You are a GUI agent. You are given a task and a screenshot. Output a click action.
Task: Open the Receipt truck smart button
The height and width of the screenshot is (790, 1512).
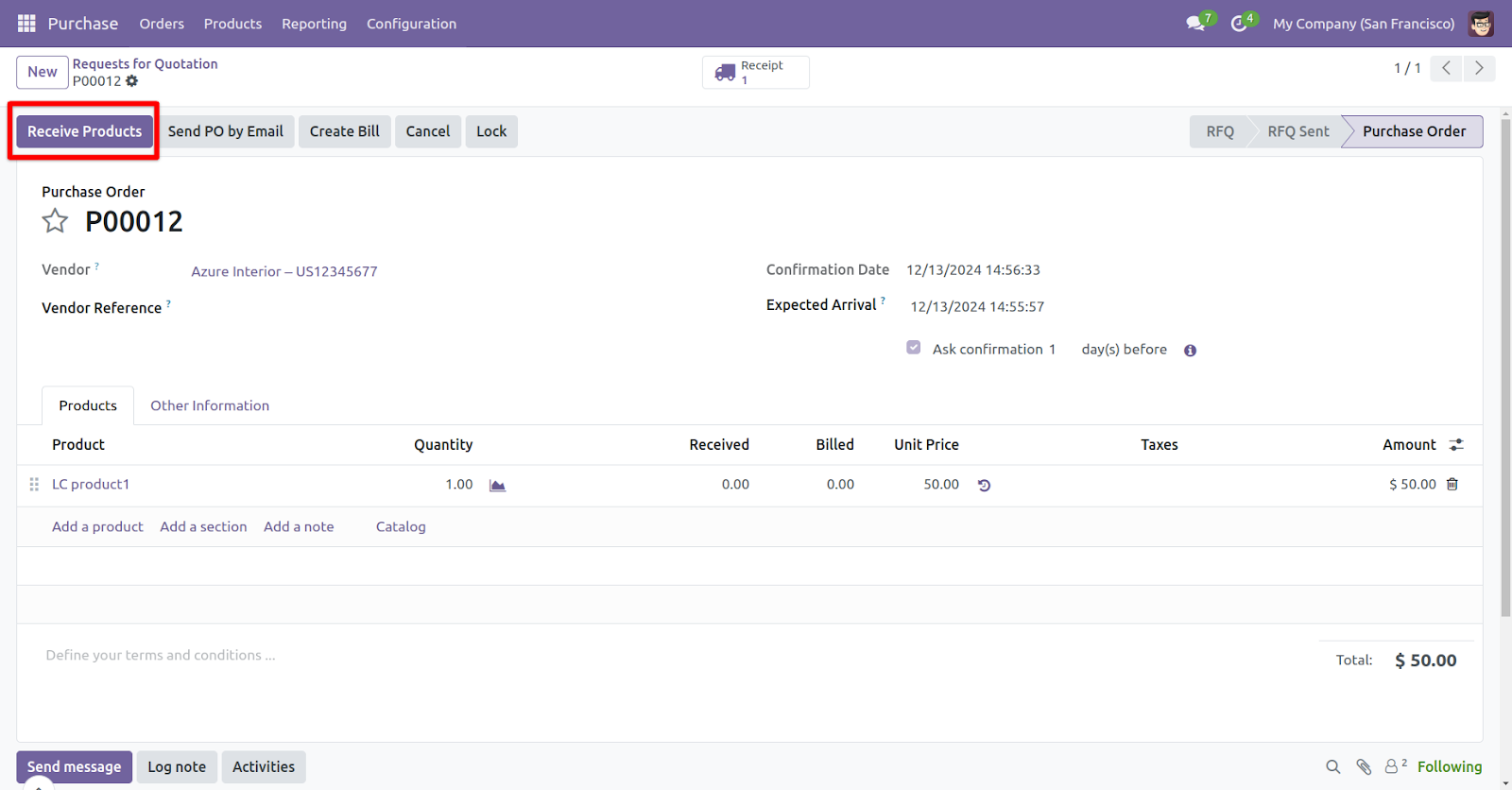click(x=755, y=72)
